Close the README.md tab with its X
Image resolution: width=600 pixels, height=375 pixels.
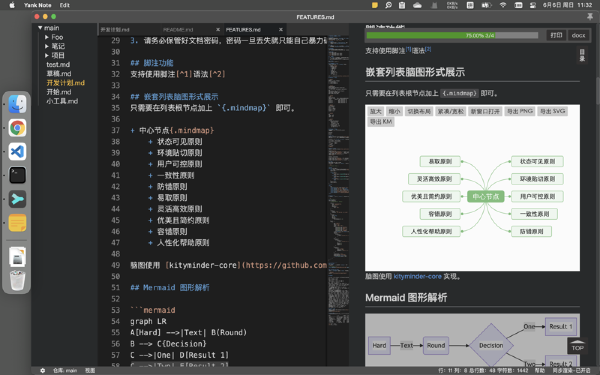[x=218, y=29]
